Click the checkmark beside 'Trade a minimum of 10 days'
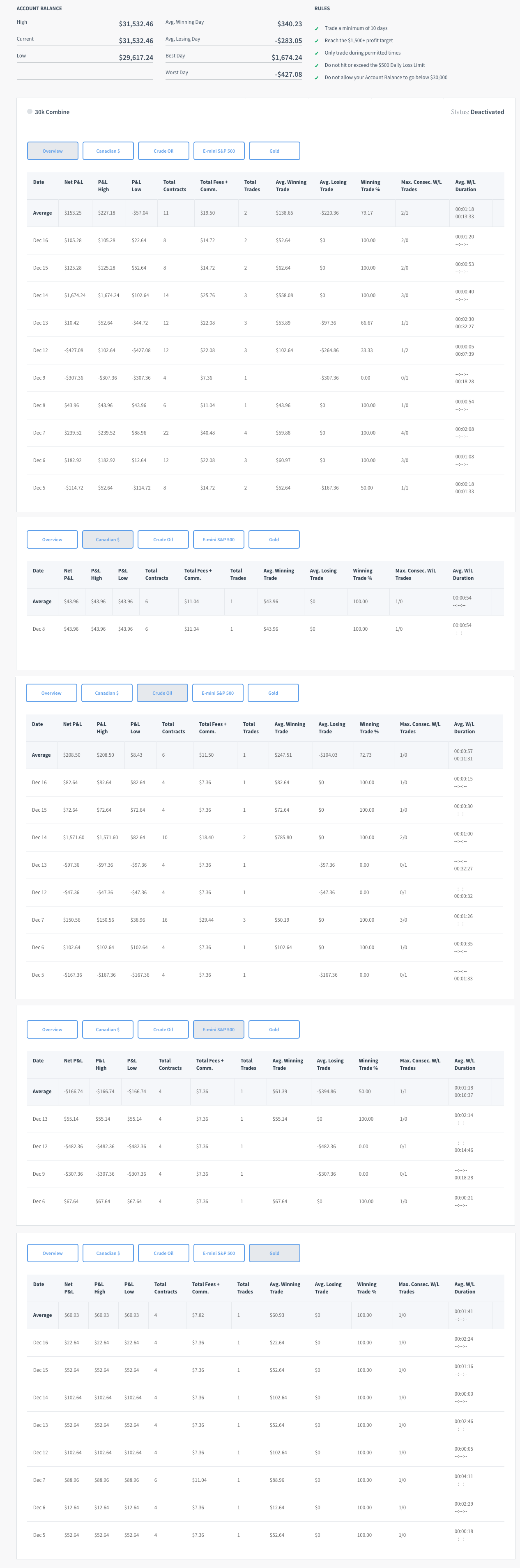520x1568 pixels. [316, 29]
